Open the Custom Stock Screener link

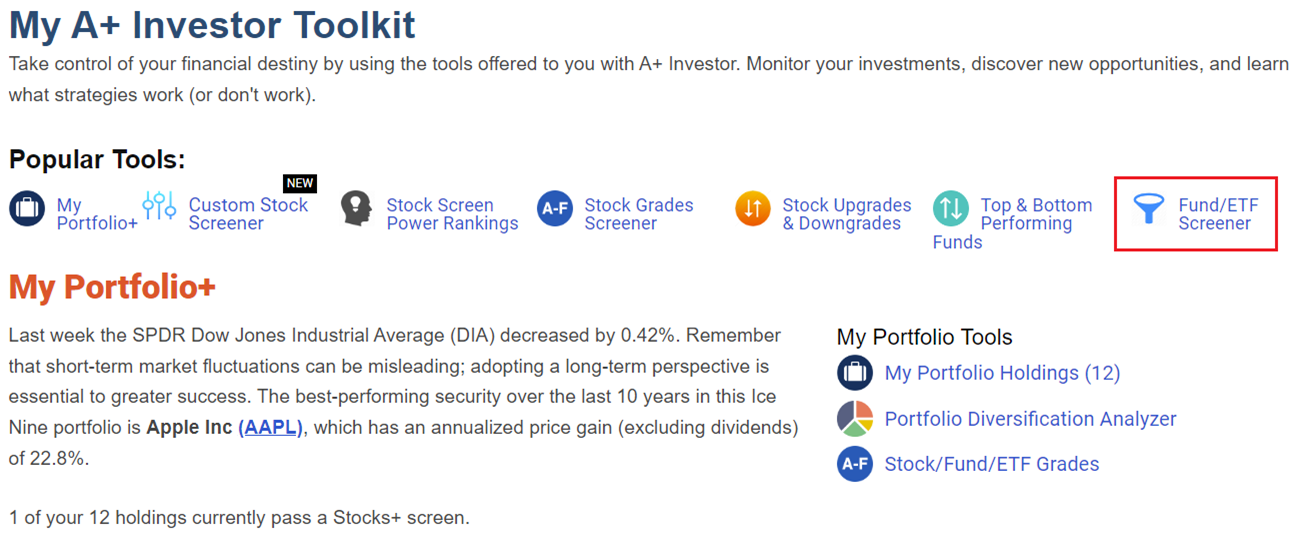tap(248, 214)
